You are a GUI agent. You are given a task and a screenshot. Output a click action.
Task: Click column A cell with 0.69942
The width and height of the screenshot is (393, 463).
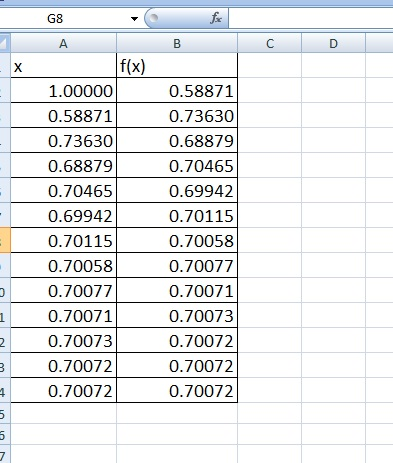click(x=64, y=215)
